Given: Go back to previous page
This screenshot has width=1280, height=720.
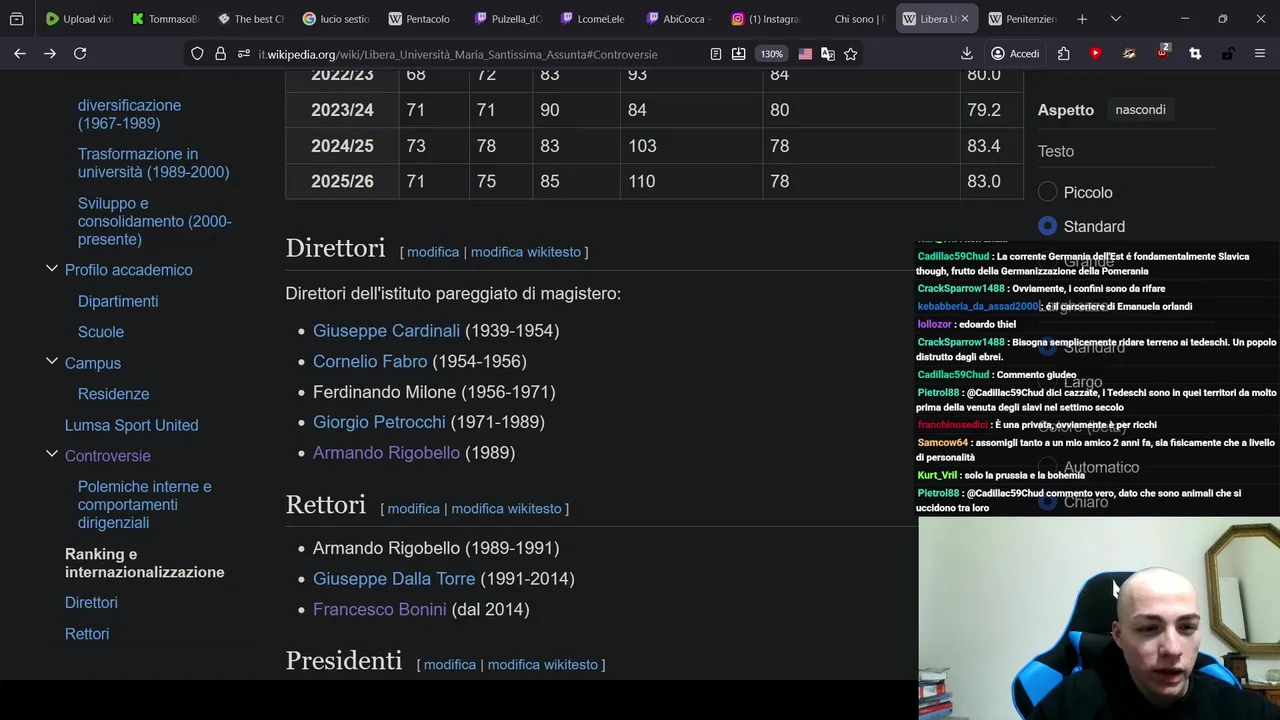Looking at the screenshot, I should 20,54.
